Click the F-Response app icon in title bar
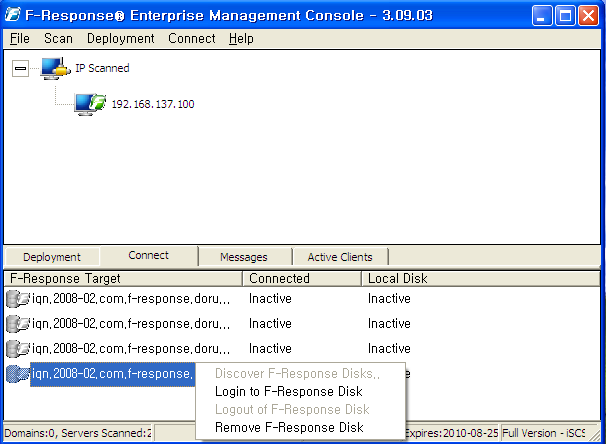 point(12,15)
